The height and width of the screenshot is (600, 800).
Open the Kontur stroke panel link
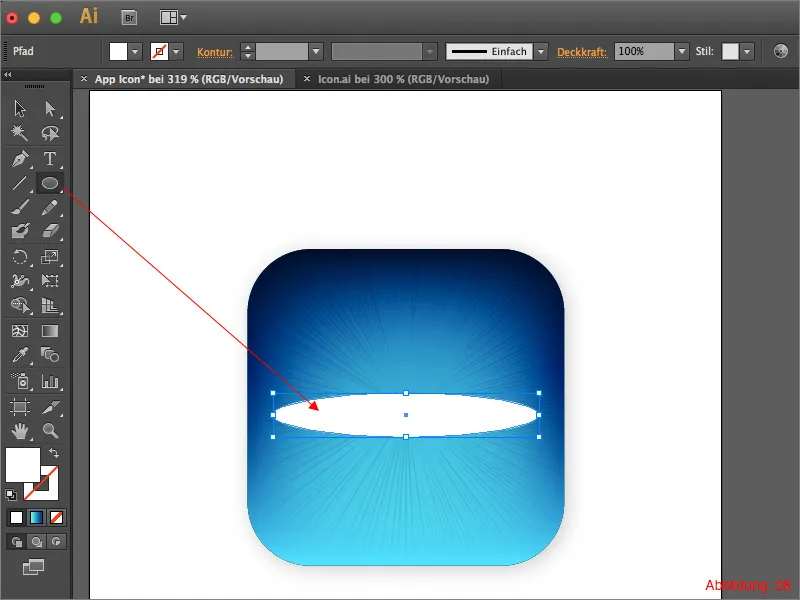click(x=215, y=52)
